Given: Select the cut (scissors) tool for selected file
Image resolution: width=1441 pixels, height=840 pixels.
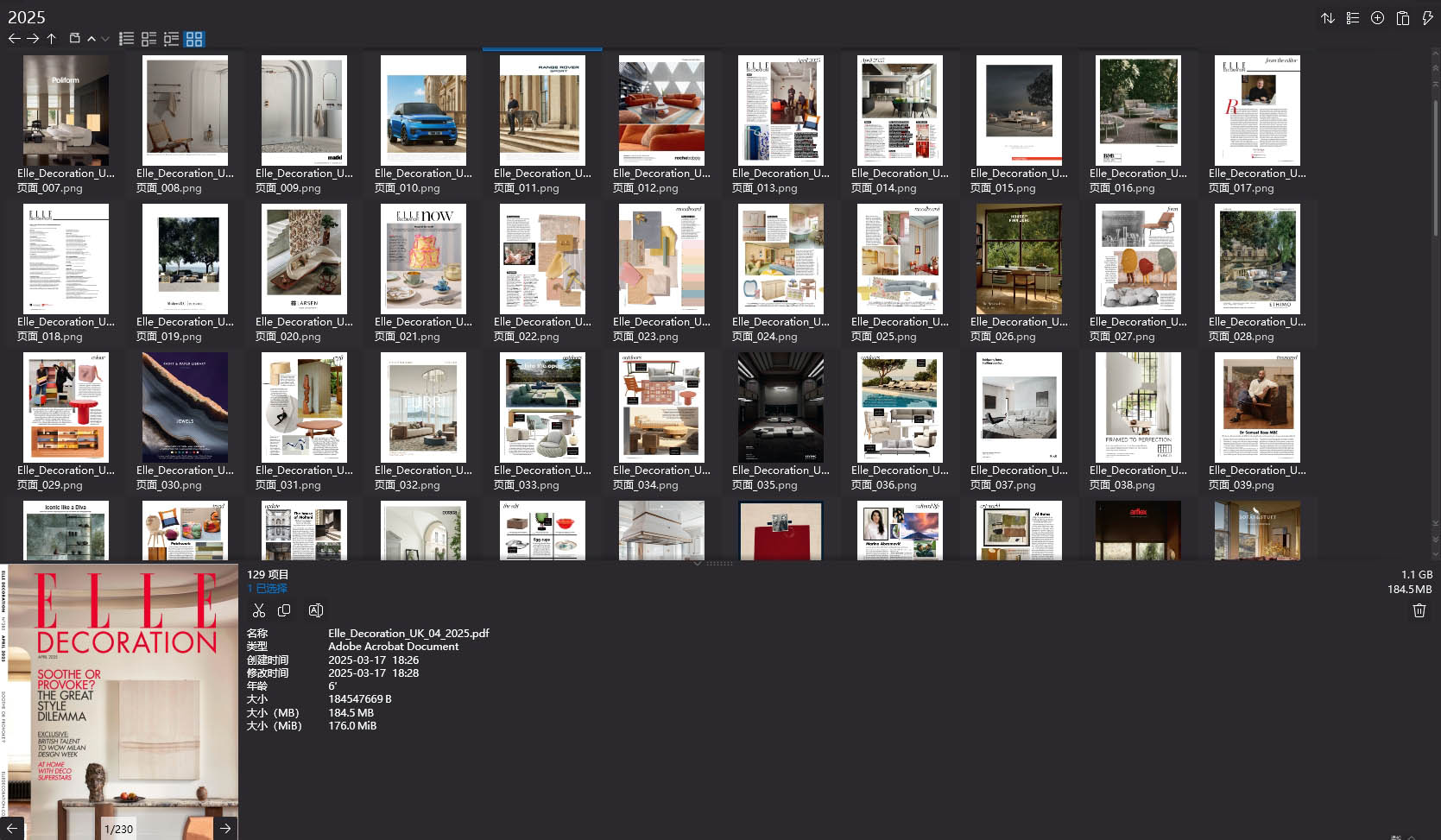Looking at the screenshot, I should coord(258,610).
